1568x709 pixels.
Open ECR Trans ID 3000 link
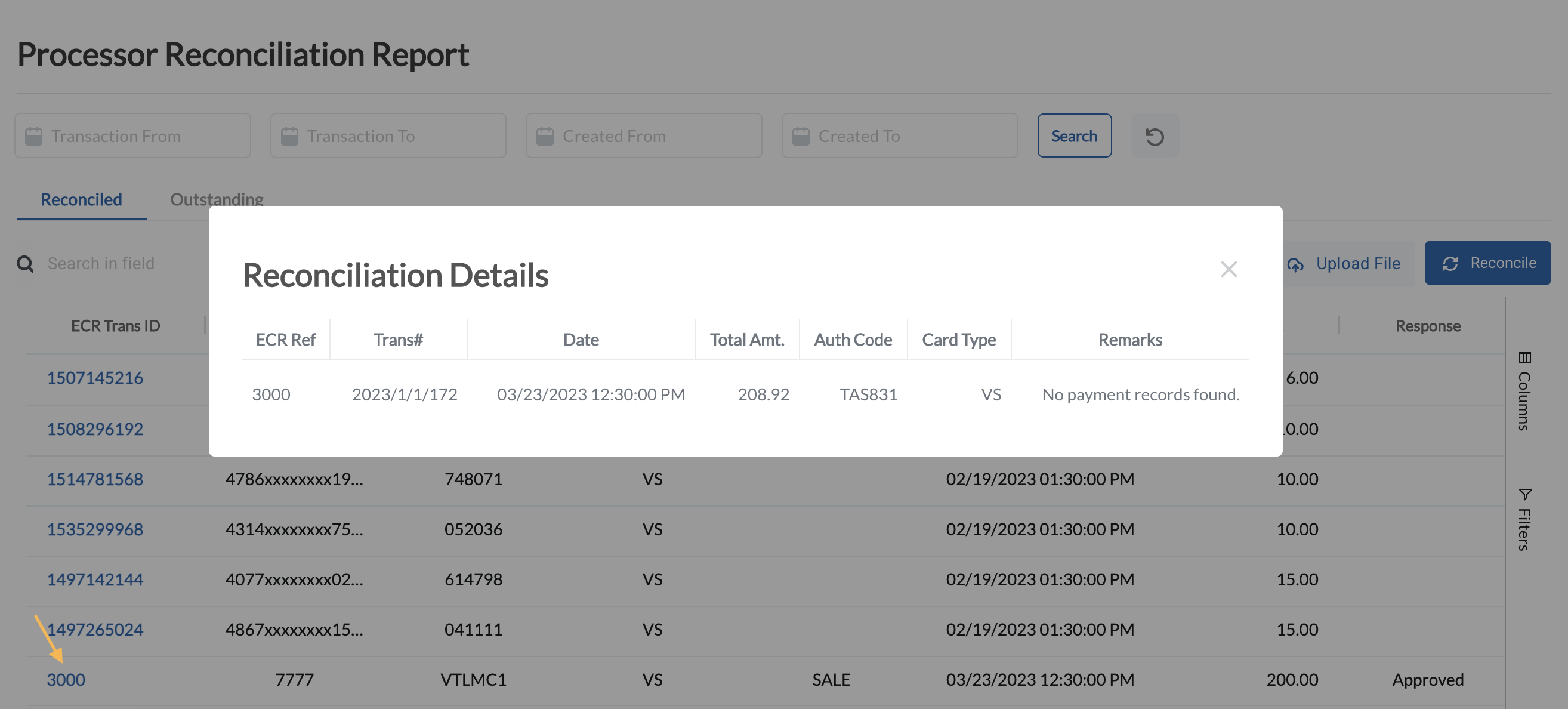[x=66, y=679]
